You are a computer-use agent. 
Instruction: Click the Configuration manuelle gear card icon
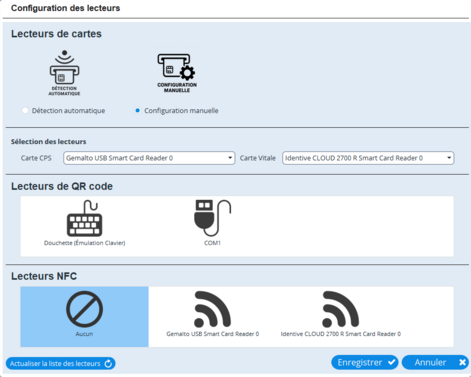tap(177, 73)
